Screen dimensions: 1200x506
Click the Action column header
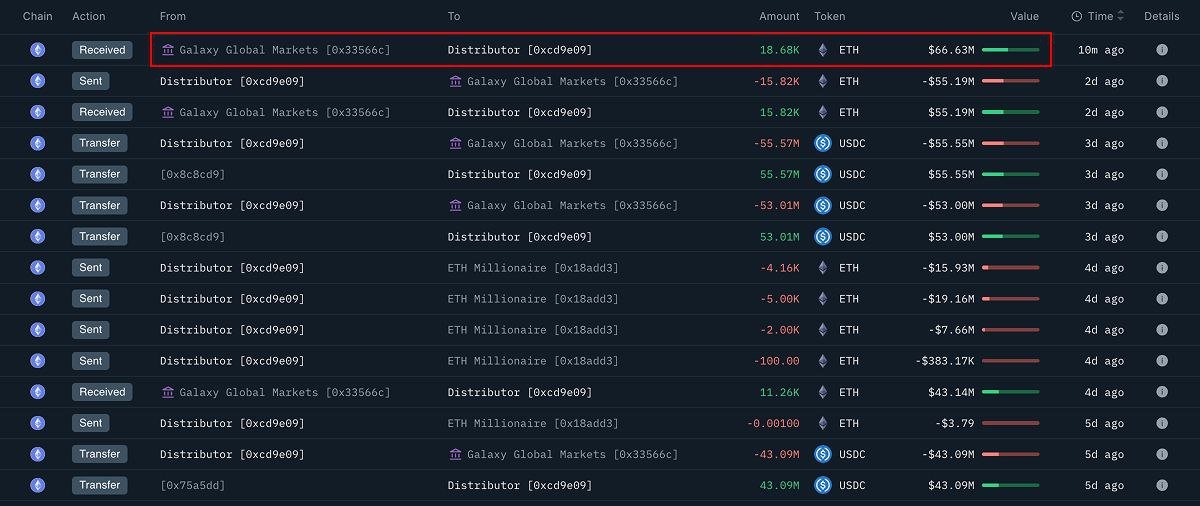coord(89,16)
